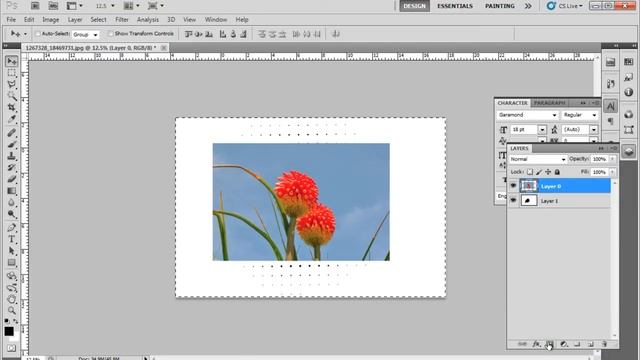Select the Eyedropper tool
640x360 pixels.
[x=11, y=119]
